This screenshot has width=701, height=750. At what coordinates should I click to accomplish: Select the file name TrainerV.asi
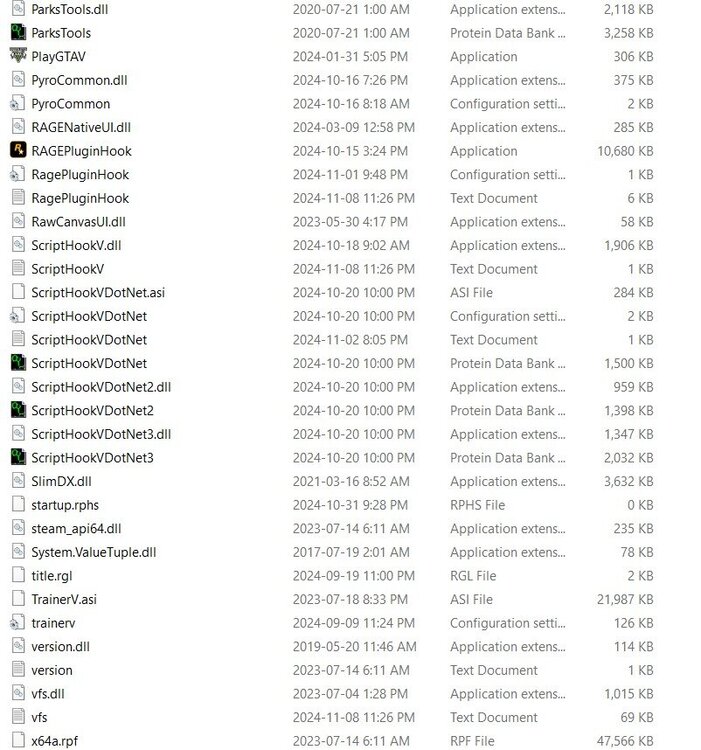click(x=64, y=599)
